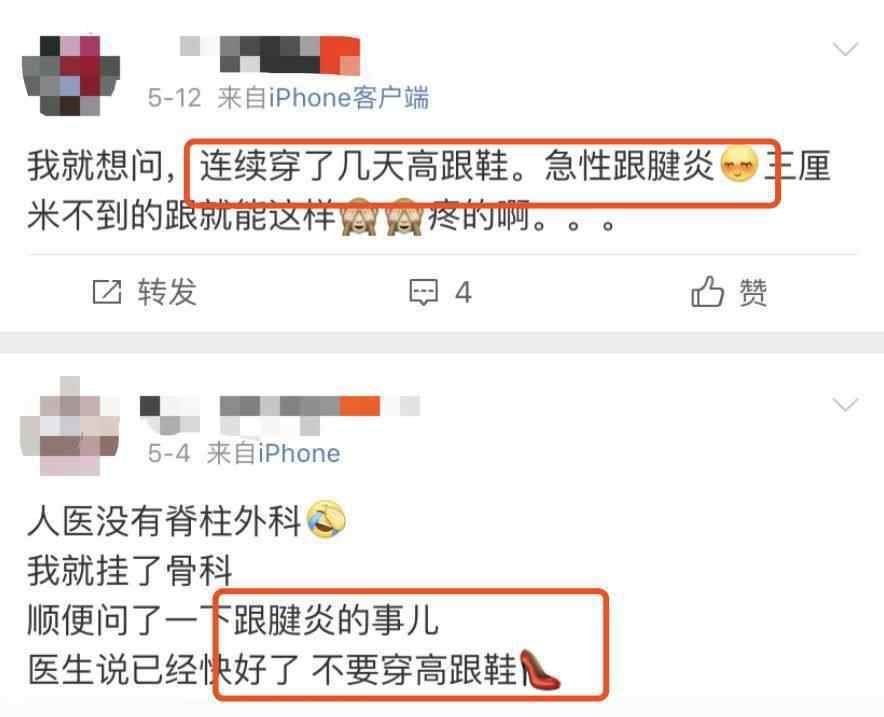Open the comments bubble icon showing 4
Image resolution: width=884 pixels, height=717 pixels.
(x=423, y=292)
